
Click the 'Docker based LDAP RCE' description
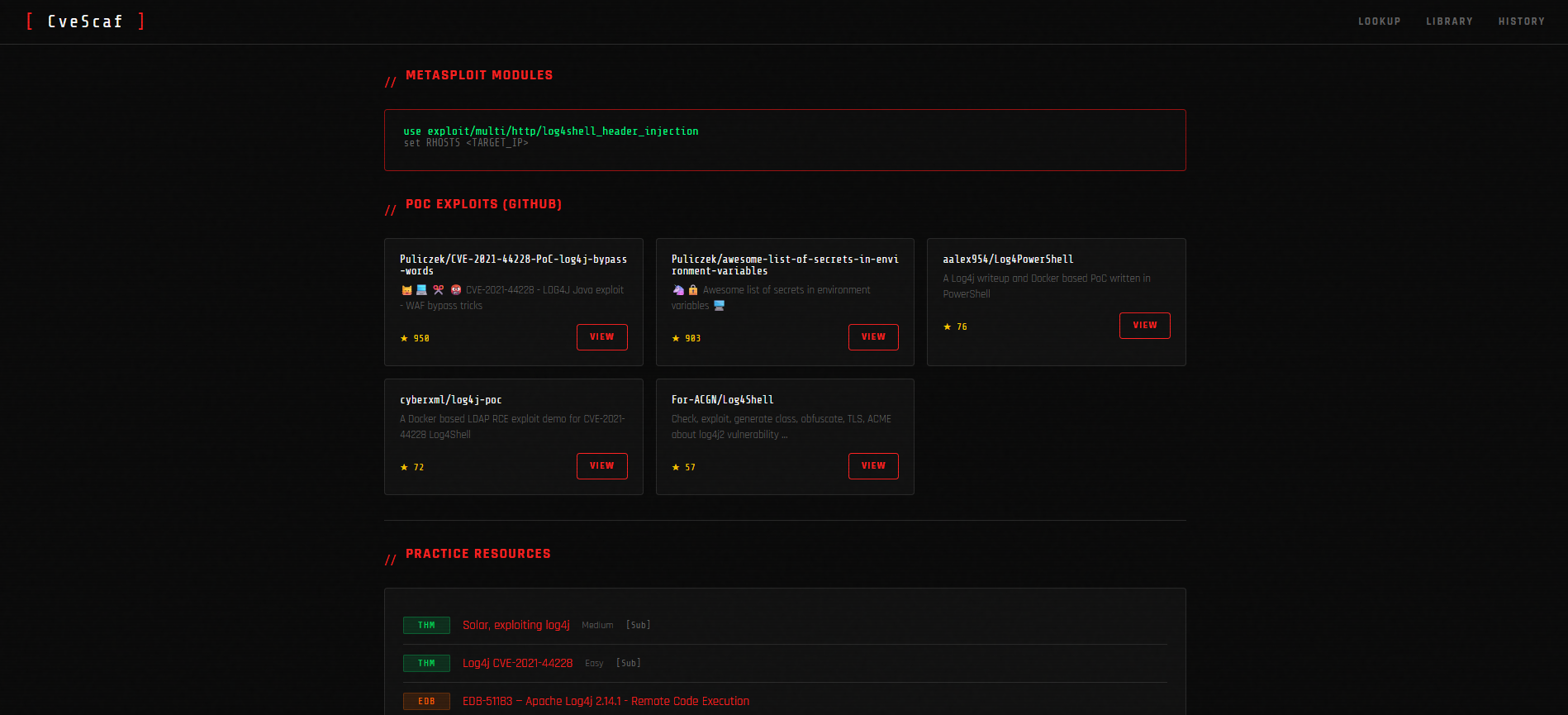(512, 427)
